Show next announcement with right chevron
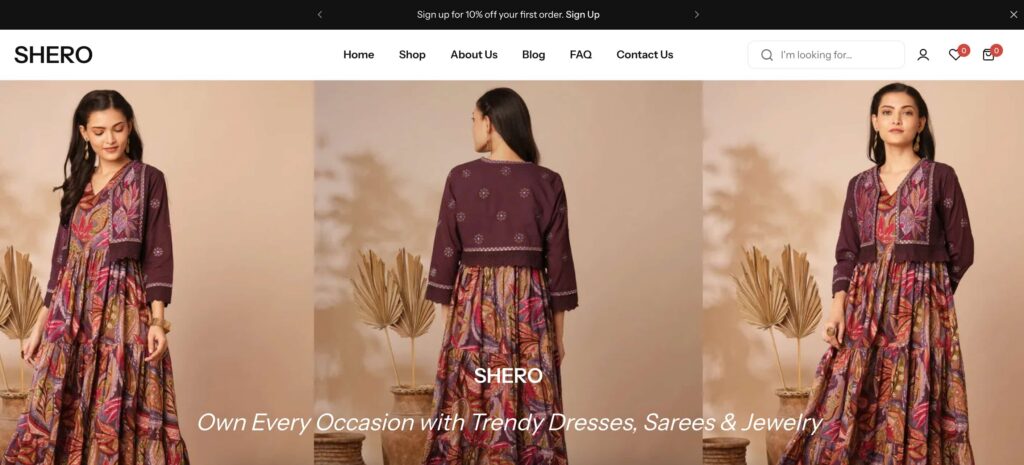Image resolution: width=1024 pixels, height=465 pixels. coord(696,14)
